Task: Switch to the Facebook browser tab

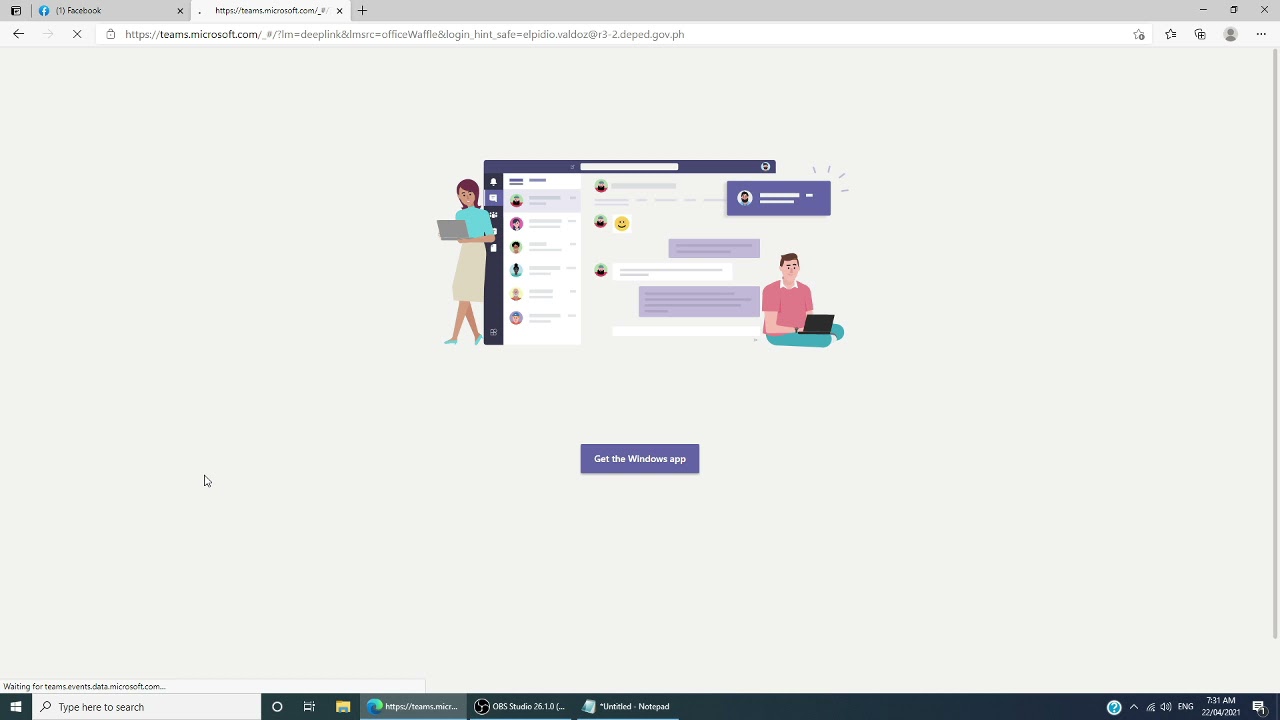Action: pyautogui.click(x=110, y=10)
